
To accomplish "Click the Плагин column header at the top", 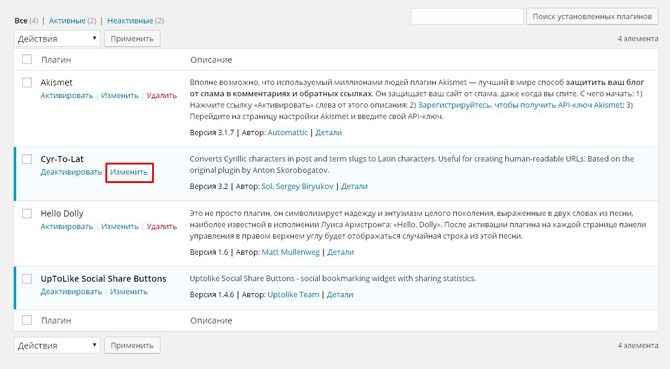I will pyautogui.click(x=56, y=60).
